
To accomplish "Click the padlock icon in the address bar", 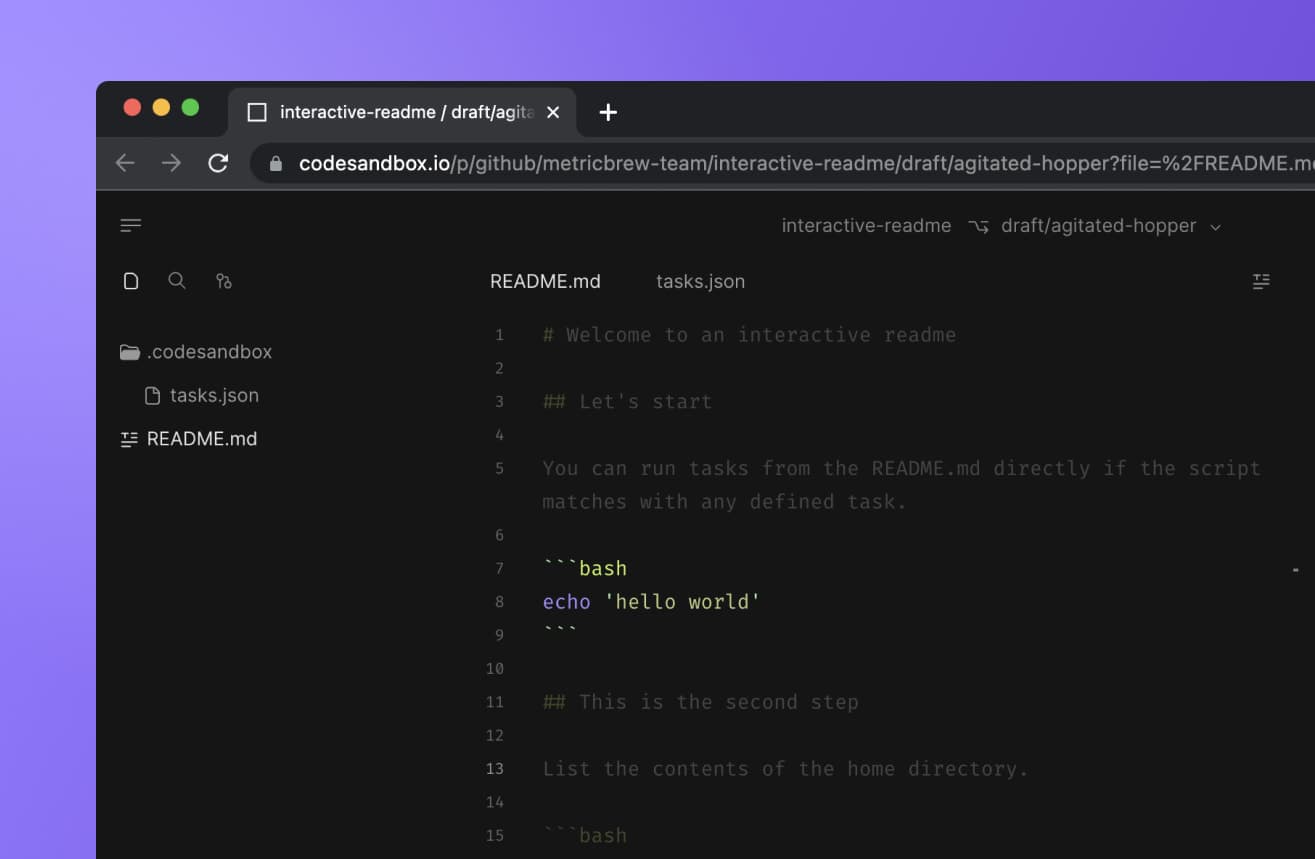I will click(x=276, y=163).
